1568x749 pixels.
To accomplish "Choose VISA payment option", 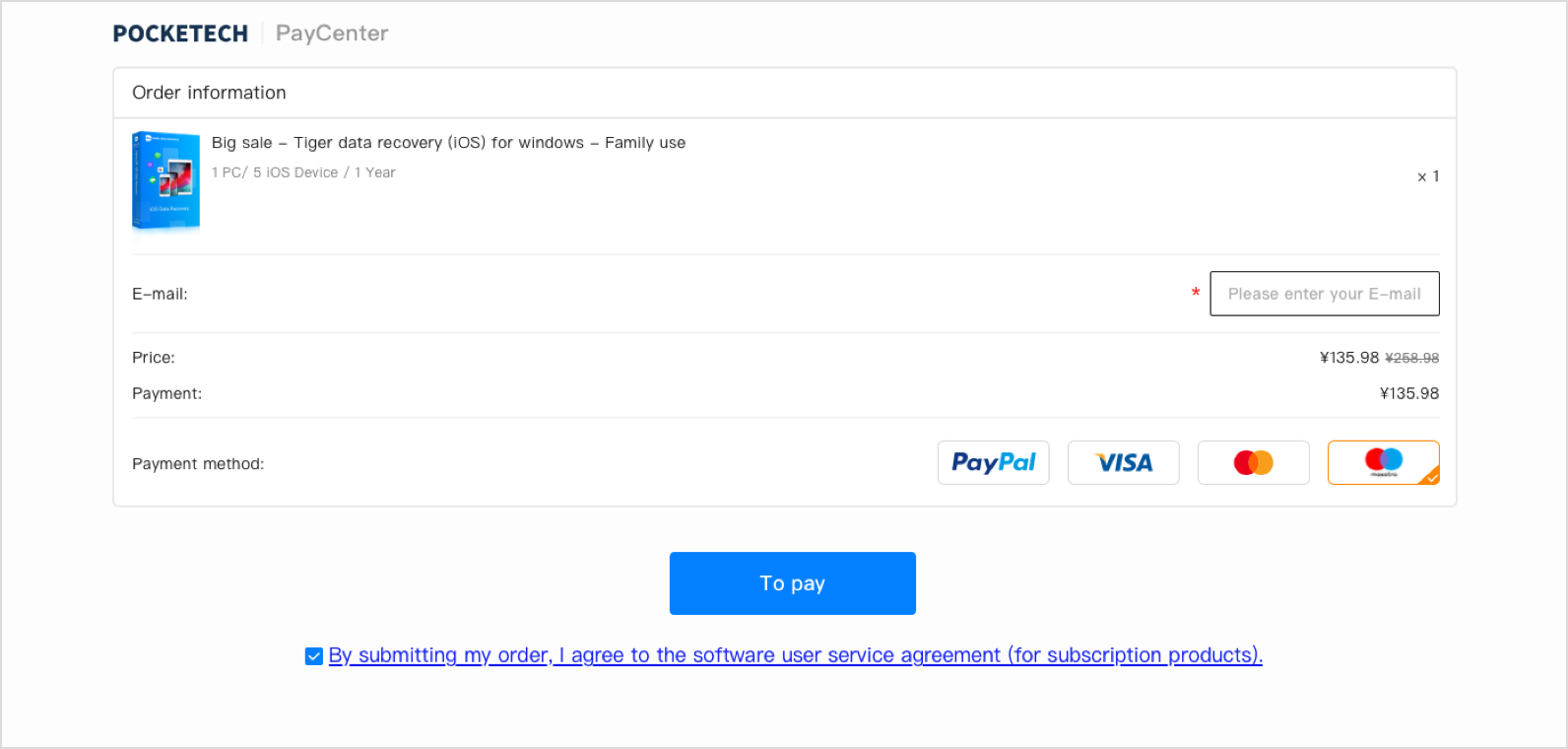I will click(1123, 462).
